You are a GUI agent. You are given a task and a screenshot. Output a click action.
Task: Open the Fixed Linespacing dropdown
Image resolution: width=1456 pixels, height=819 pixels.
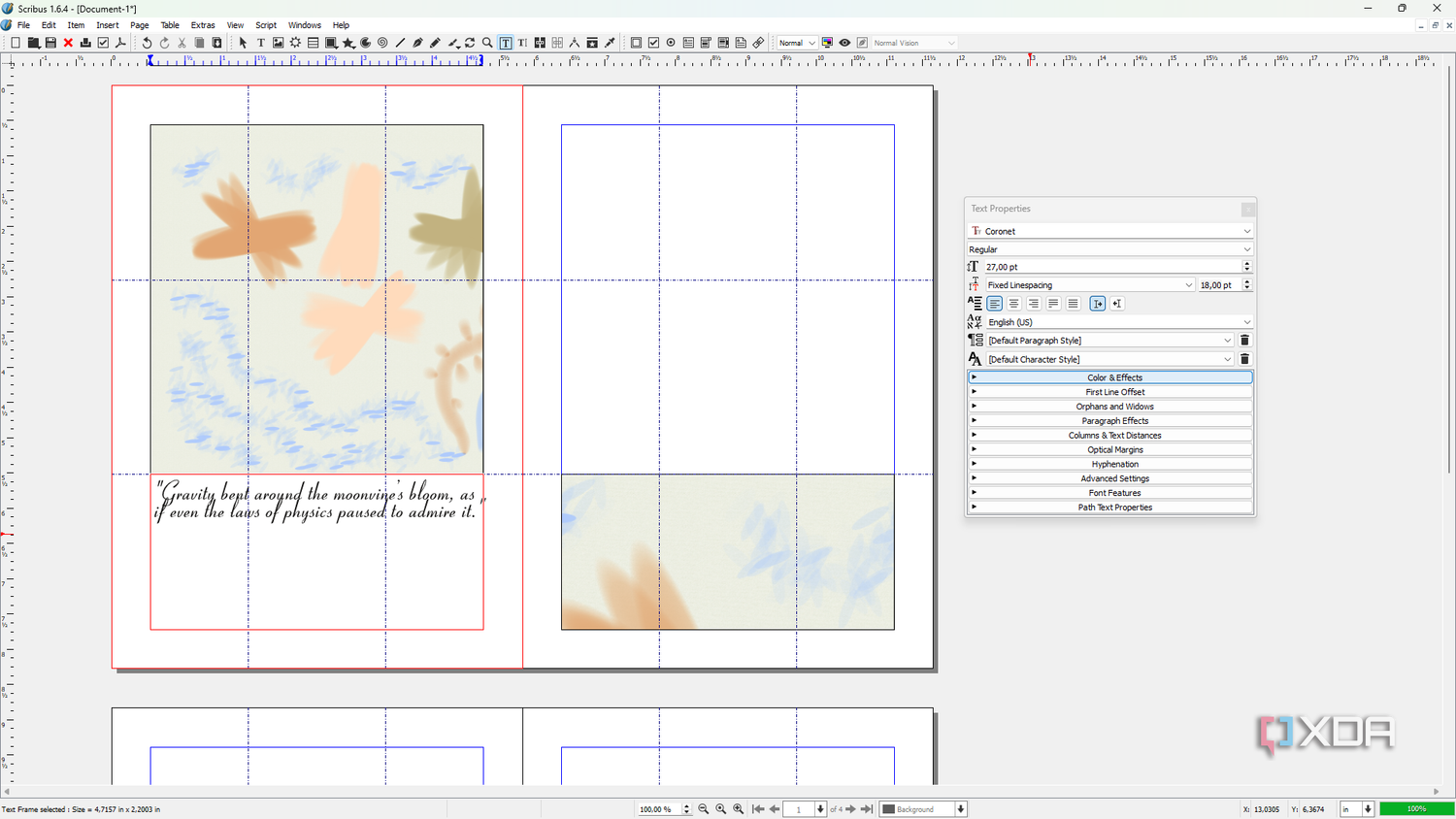point(1090,285)
